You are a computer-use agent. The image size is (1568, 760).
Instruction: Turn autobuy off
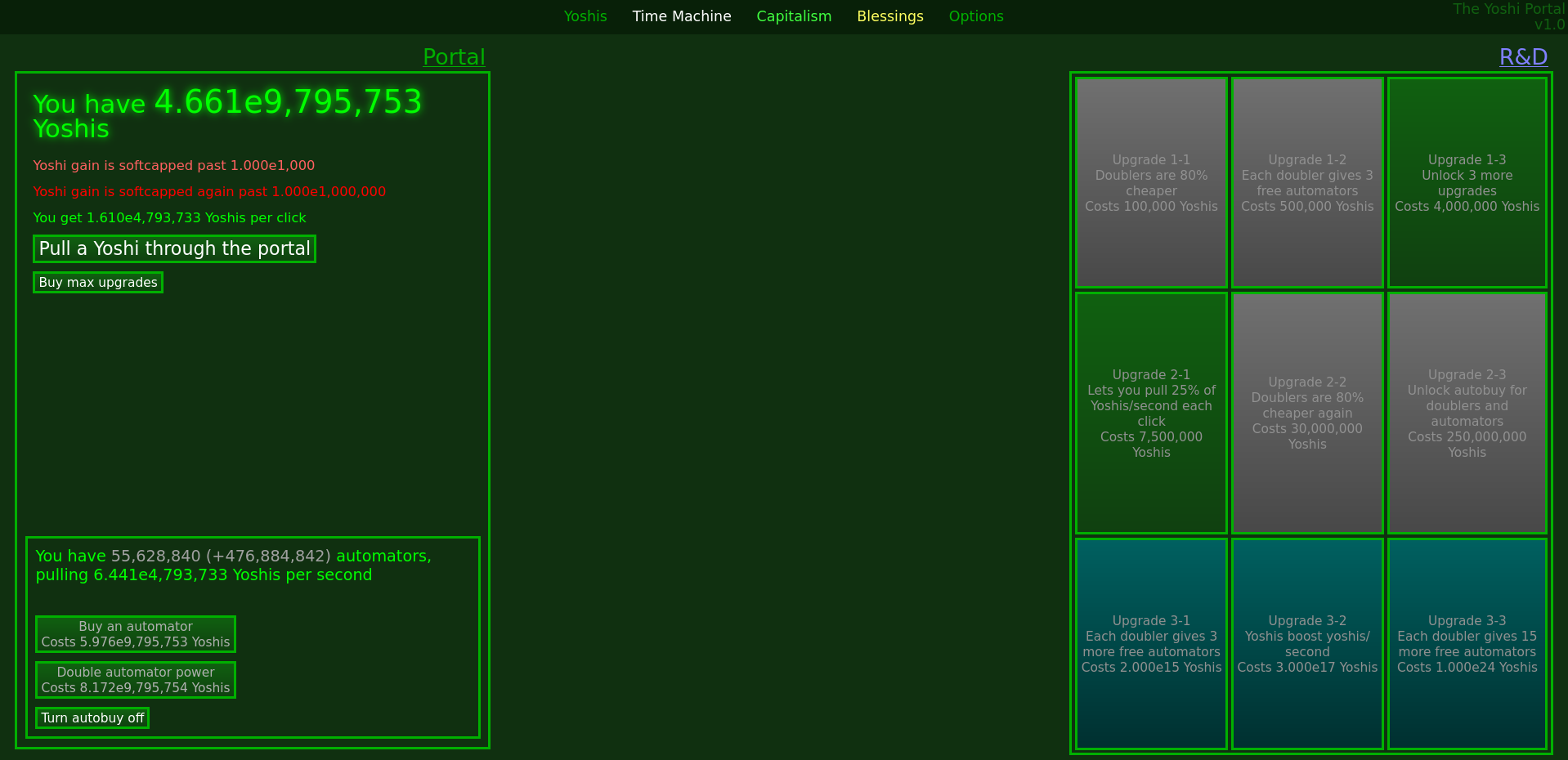coord(92,718)
